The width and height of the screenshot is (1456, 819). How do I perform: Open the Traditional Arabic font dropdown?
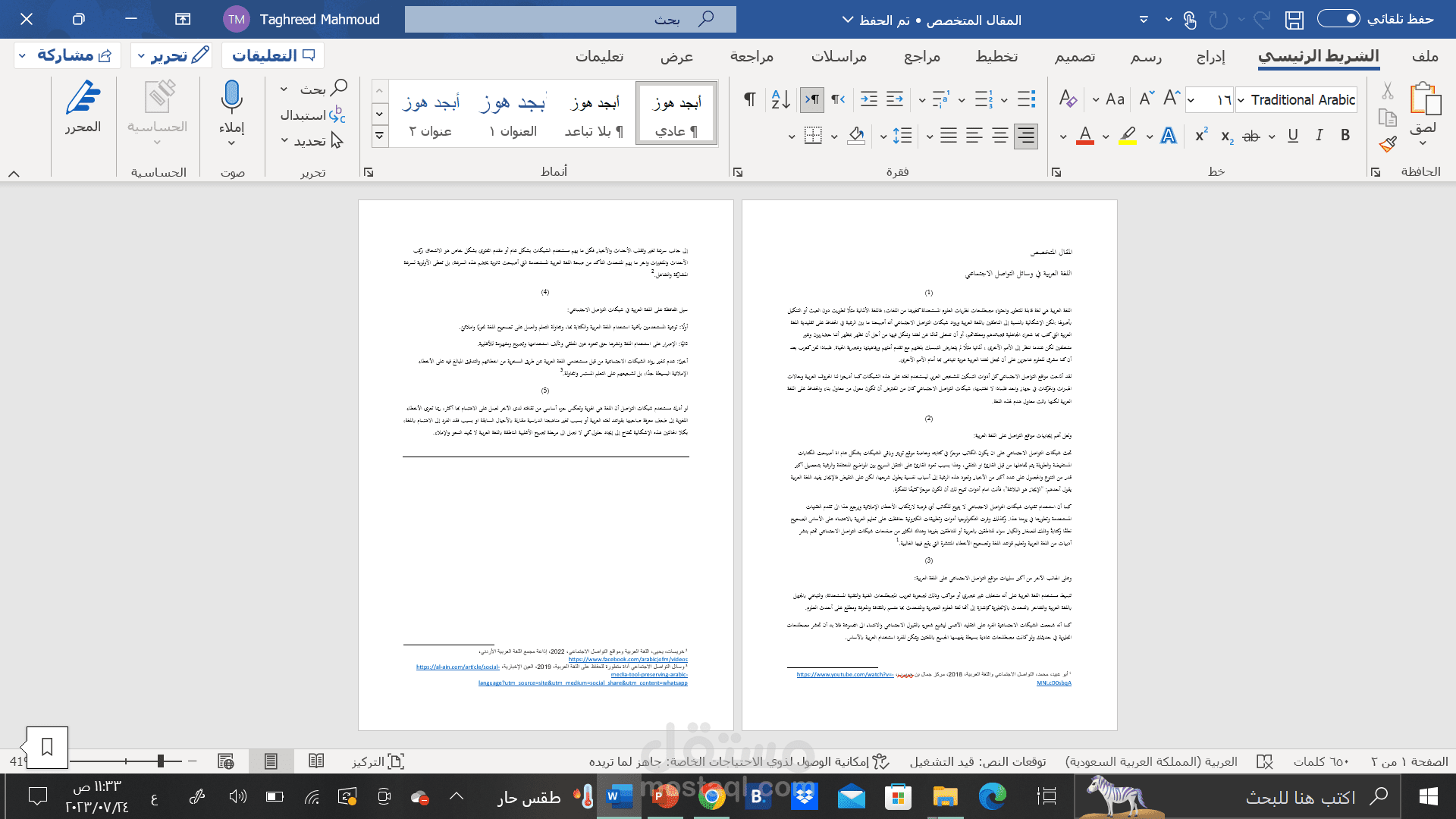point(1241,100)
